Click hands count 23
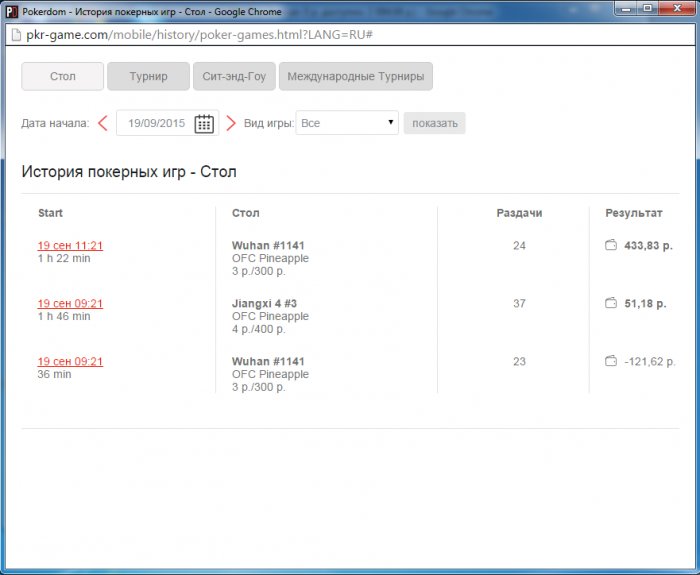 point(519,362)
